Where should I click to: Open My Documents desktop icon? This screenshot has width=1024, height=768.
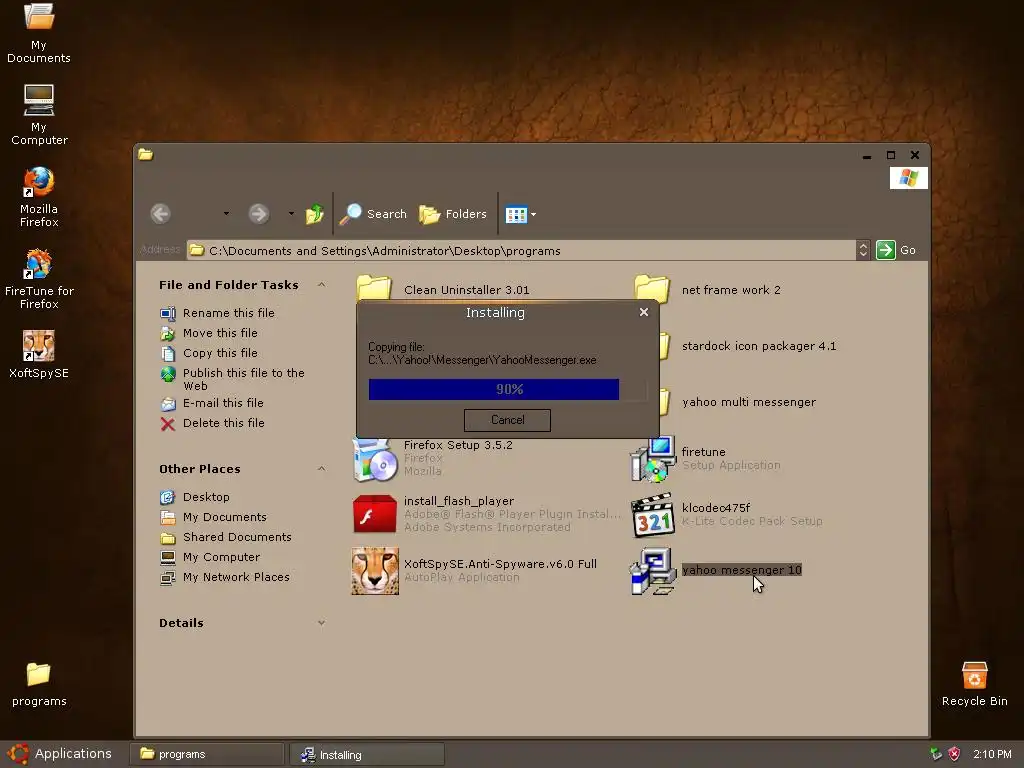39,33
